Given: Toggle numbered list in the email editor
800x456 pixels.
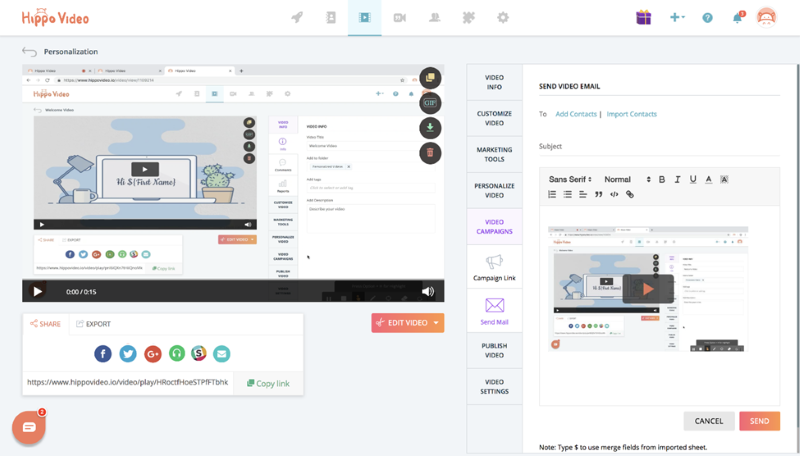Looking at the screenshot, I should tap(552, 194).
